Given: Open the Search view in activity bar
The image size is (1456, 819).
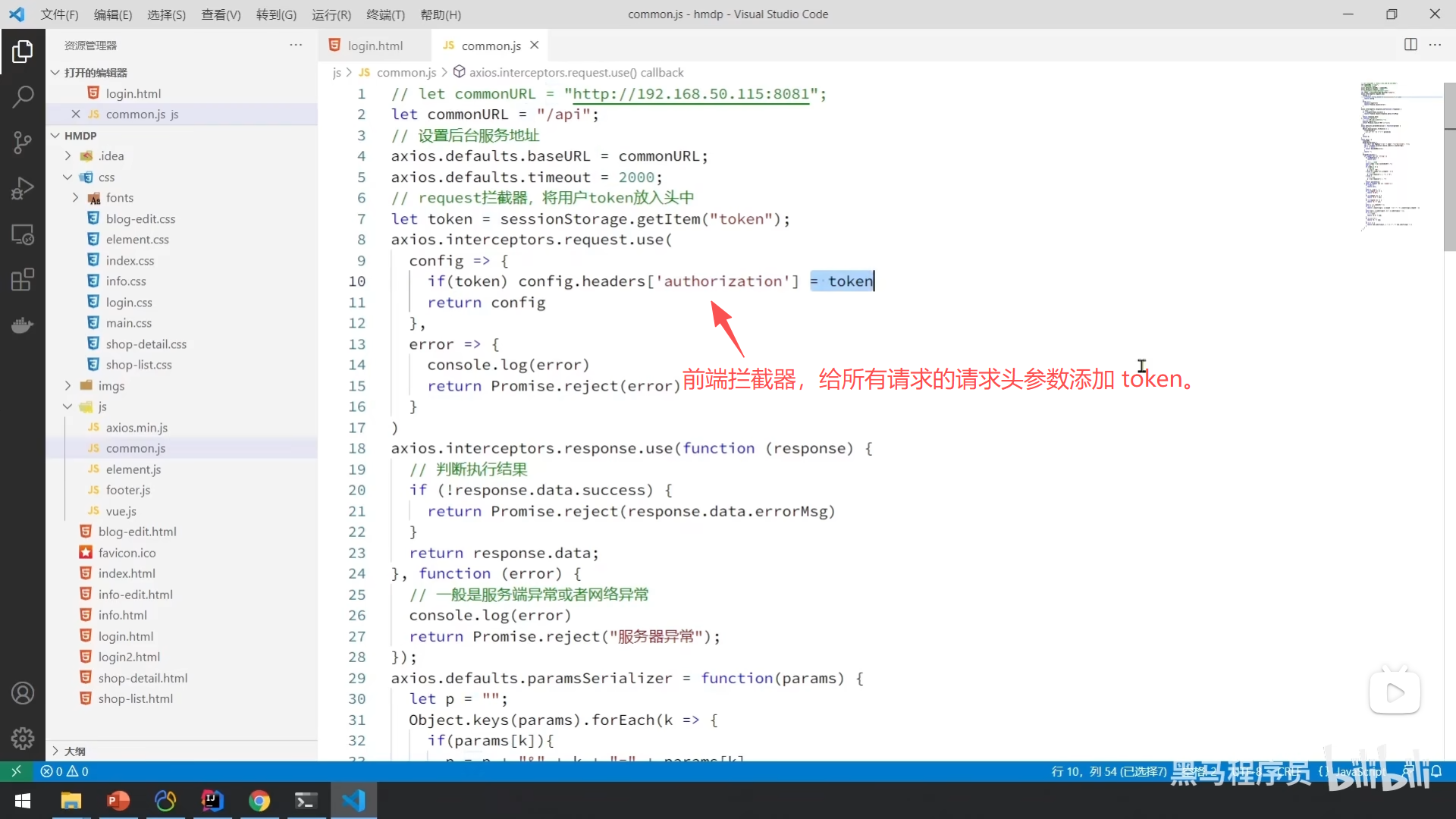Looking at the screenshot, I should pos(23,96).
